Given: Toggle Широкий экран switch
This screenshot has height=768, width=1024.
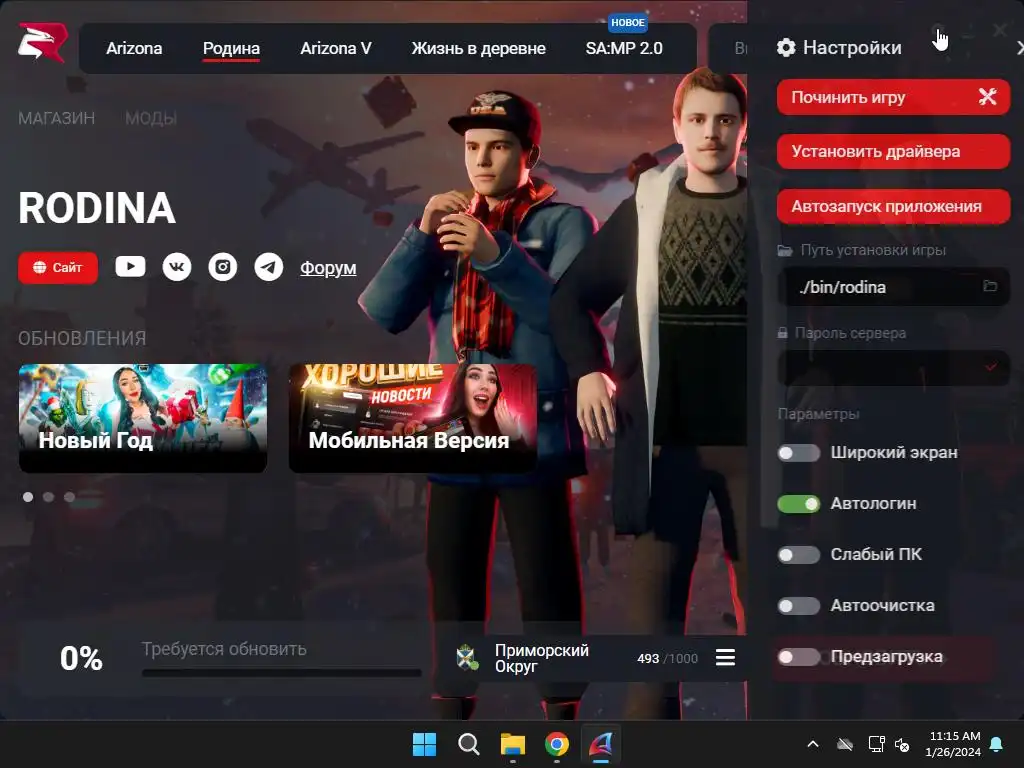Looking at the screenshot, I should pyautogui.click(x=799, y=453).
